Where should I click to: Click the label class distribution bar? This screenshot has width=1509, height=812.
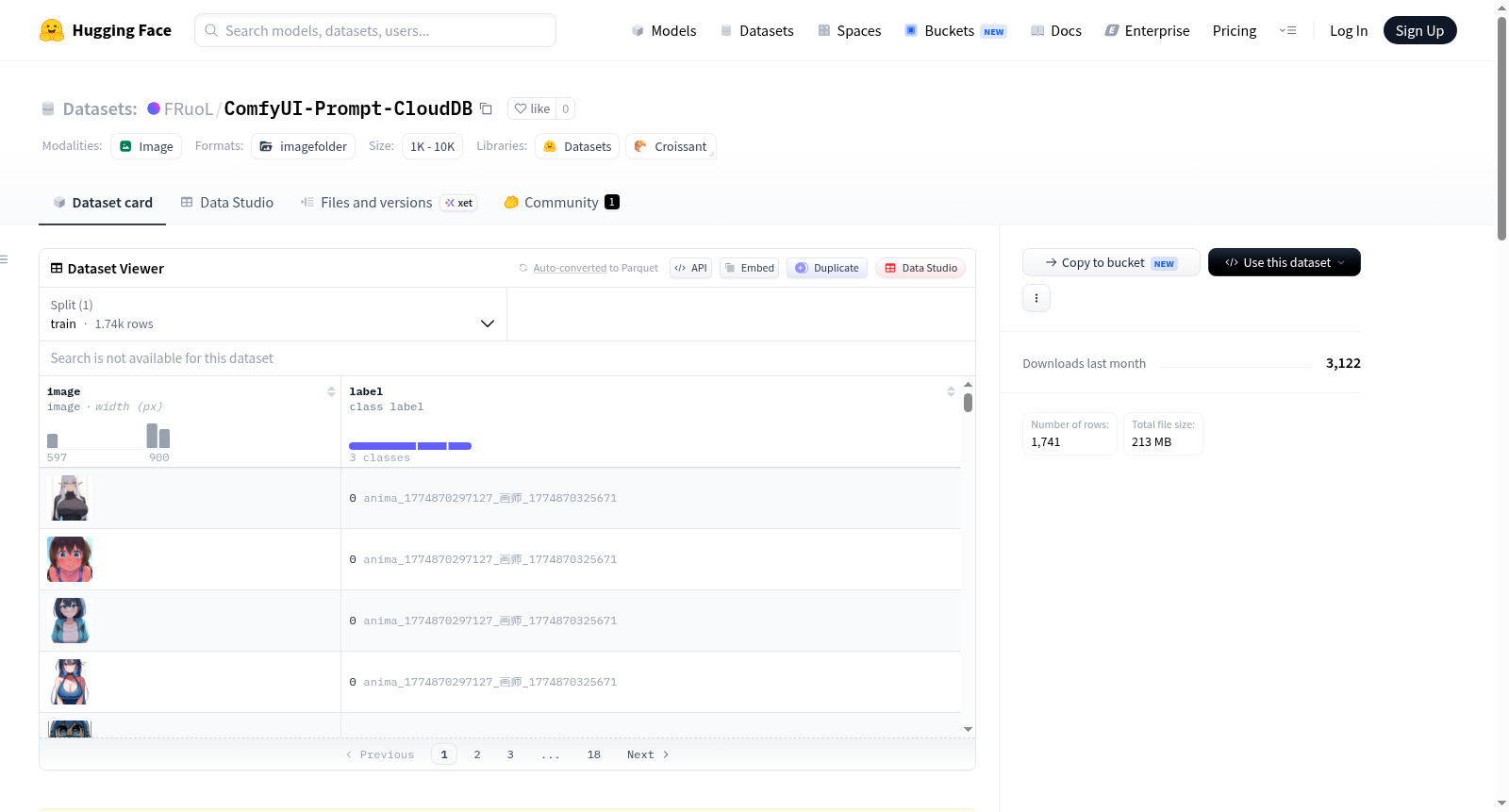coord(410,446)
